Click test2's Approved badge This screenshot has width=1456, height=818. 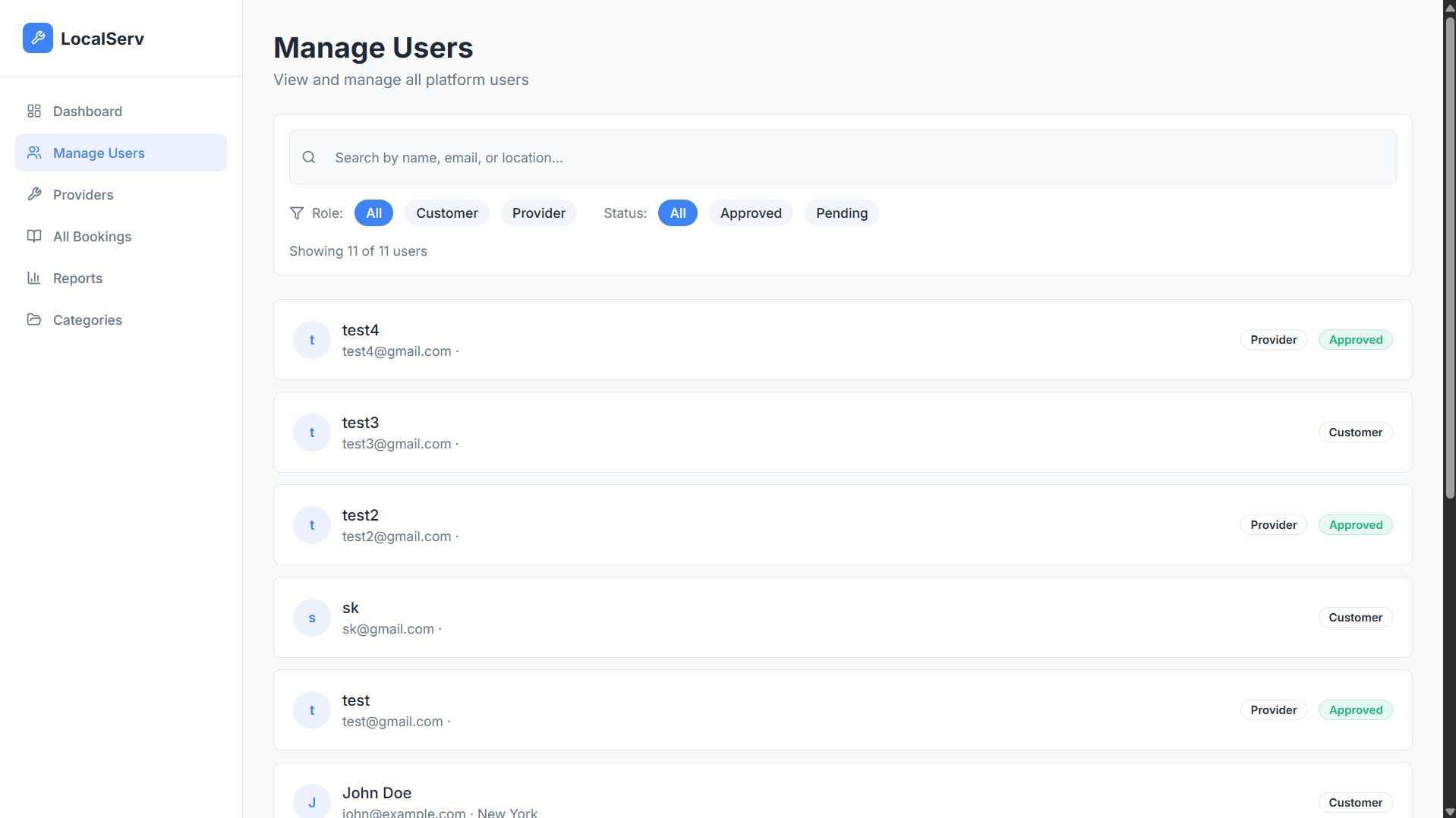click(1356, 525)
